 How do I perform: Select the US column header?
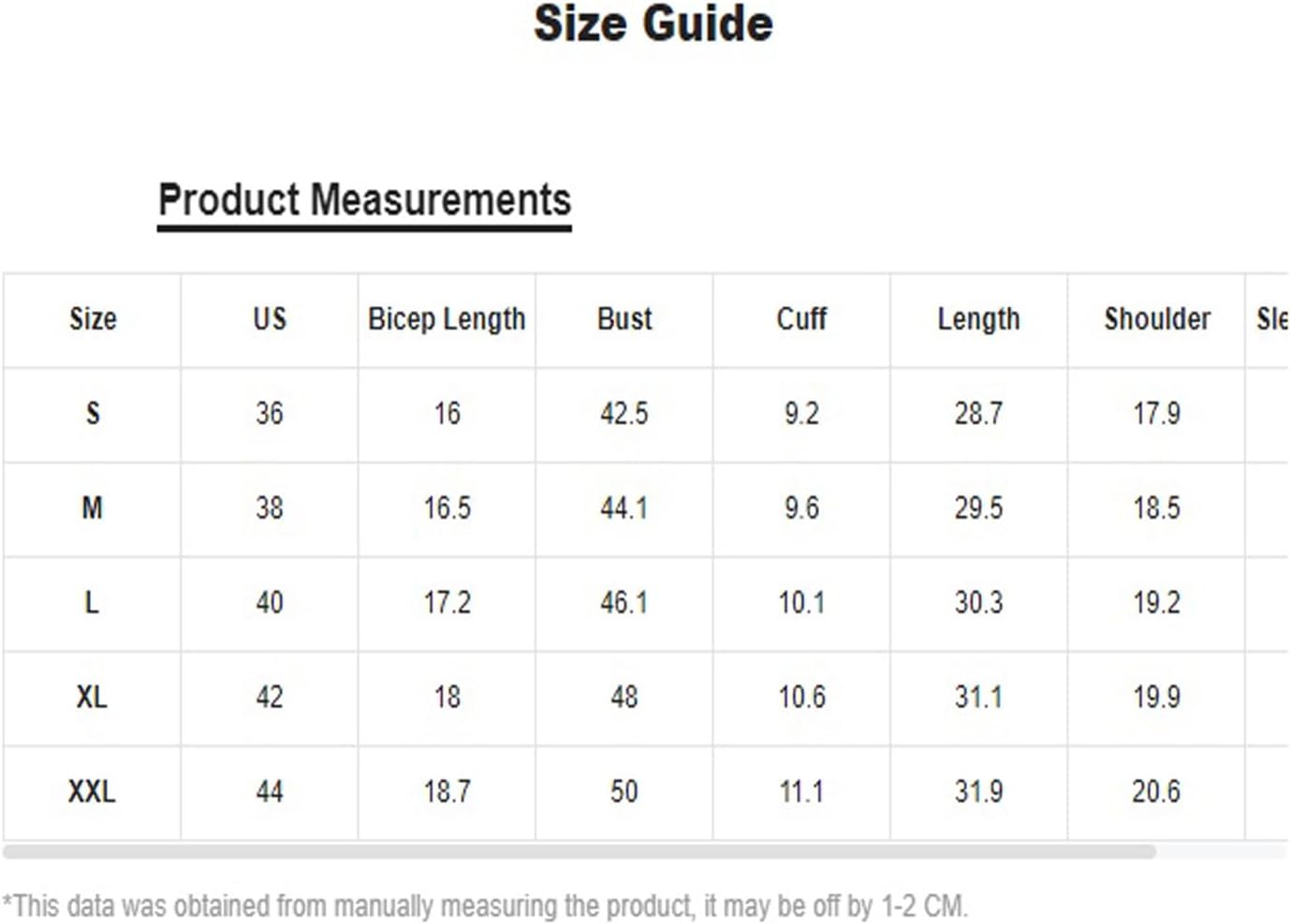point(270,319)
